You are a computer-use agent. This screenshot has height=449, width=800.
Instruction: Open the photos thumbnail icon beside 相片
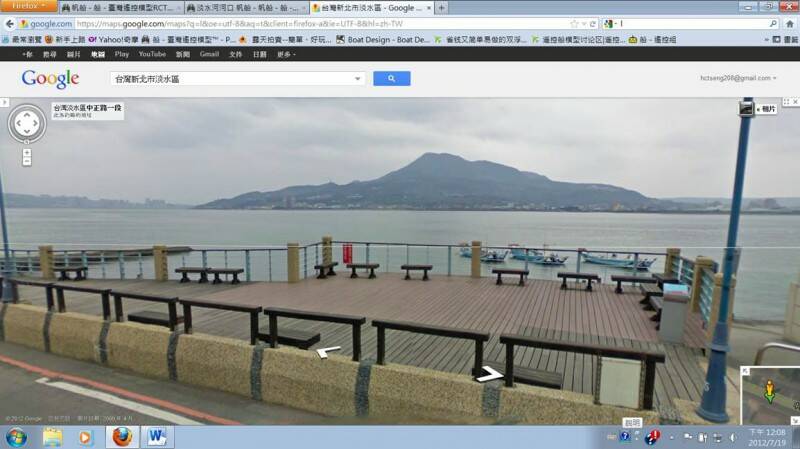(746, 109)
